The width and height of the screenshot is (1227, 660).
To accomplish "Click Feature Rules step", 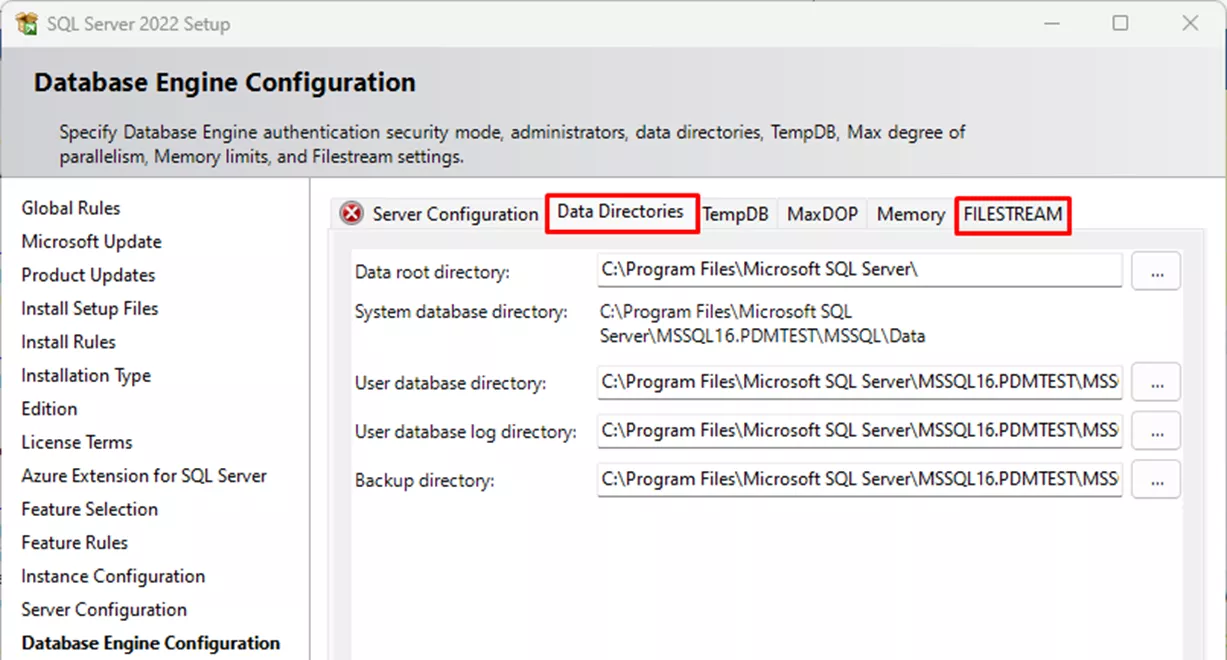I will pyautogui.click(x=75, y=543).
